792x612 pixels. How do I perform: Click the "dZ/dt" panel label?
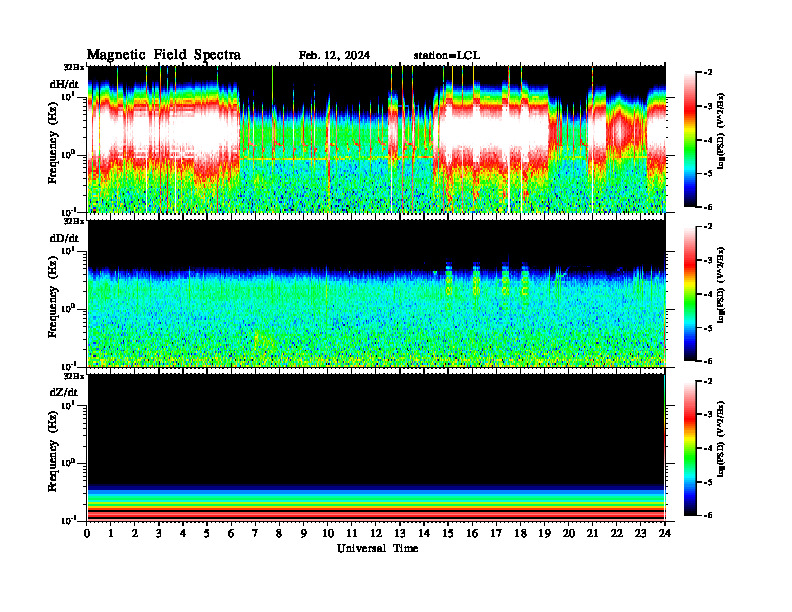(x=64, y=392)
